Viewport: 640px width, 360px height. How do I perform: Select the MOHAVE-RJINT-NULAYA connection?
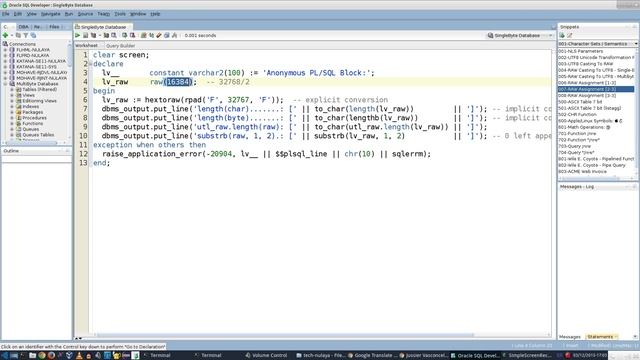tap(41, 78)
